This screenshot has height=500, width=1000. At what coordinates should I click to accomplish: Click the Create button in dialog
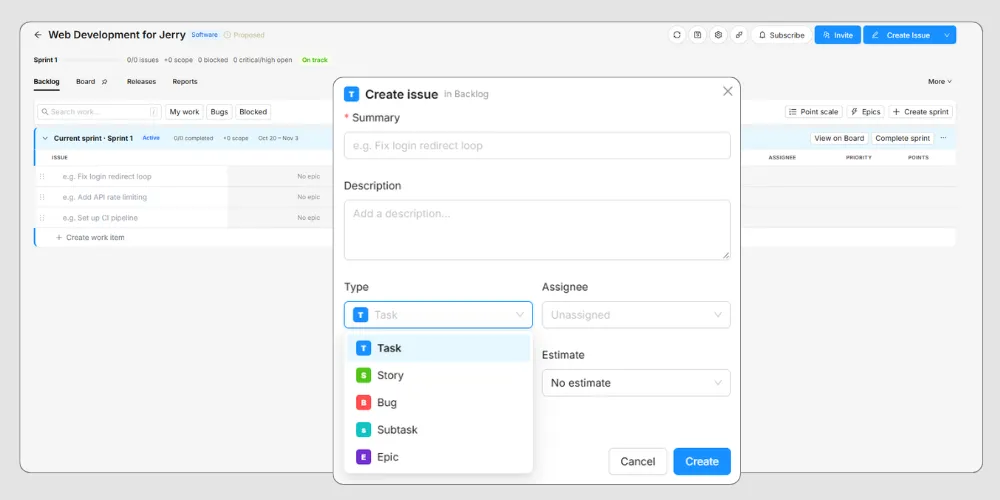click(702, 461)
